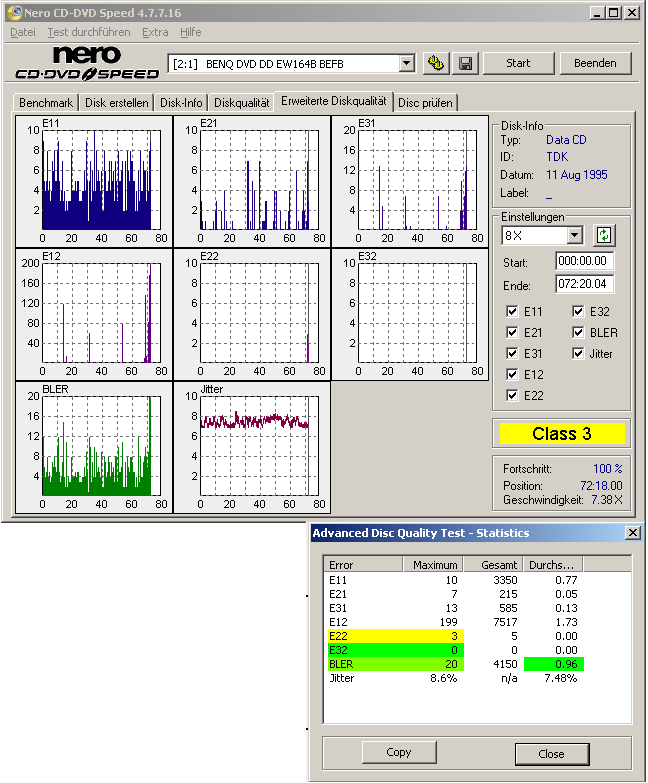Open the Extra menu

coord(155,32)
